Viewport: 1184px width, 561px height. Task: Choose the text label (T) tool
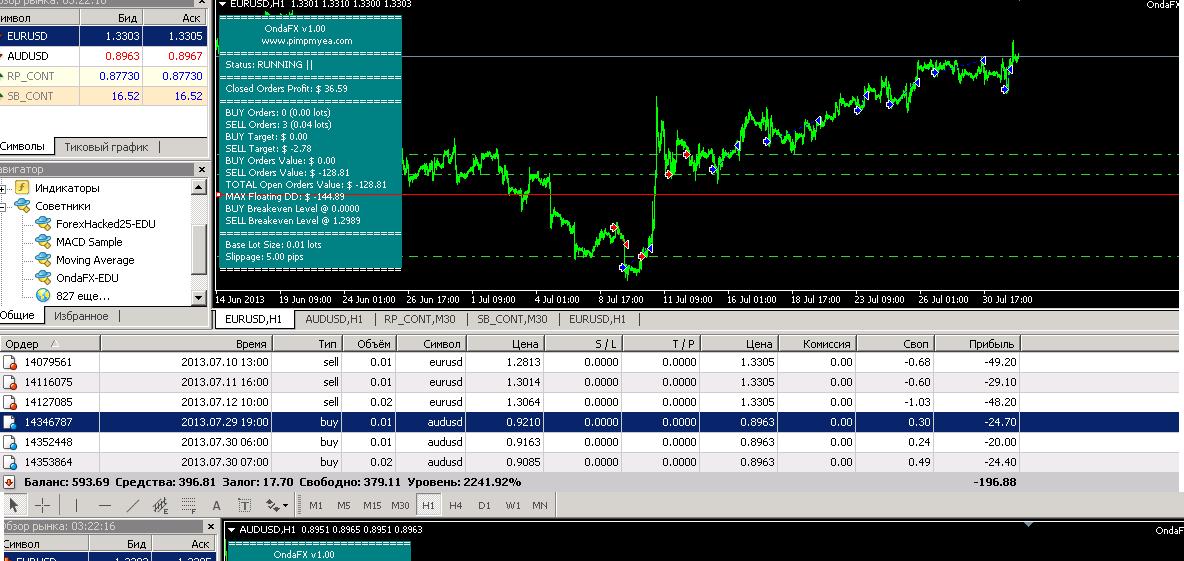click(244, 505)
